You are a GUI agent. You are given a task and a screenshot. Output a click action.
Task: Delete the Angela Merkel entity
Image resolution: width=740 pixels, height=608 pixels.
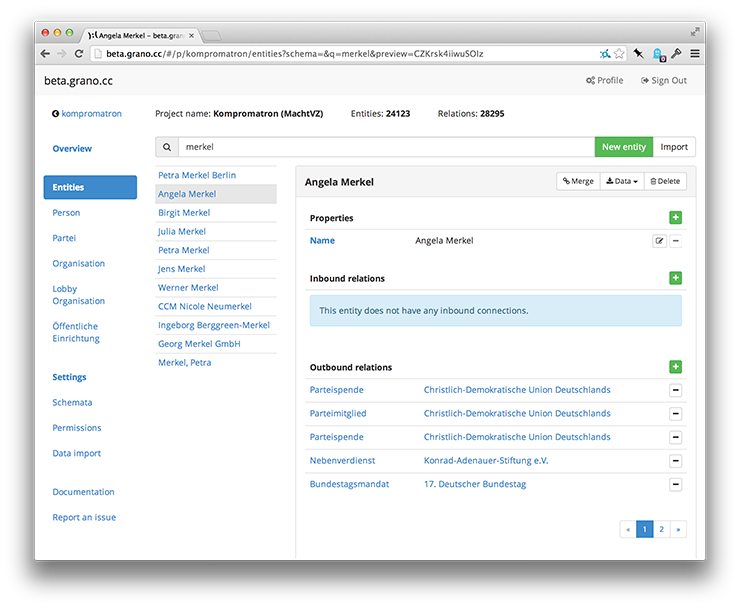665,181
